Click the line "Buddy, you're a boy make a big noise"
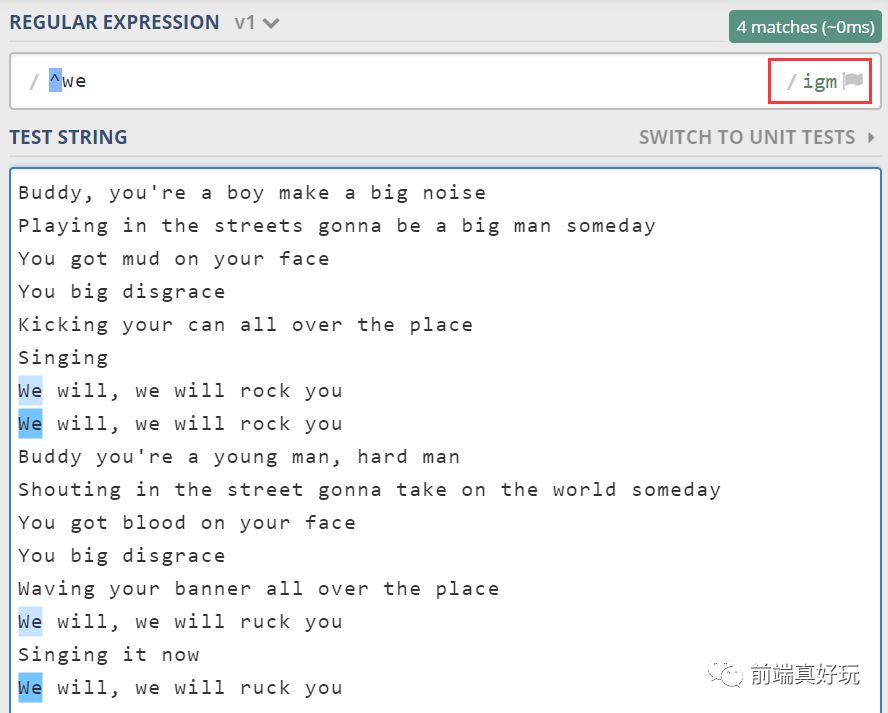 click(x=252, y=193)
